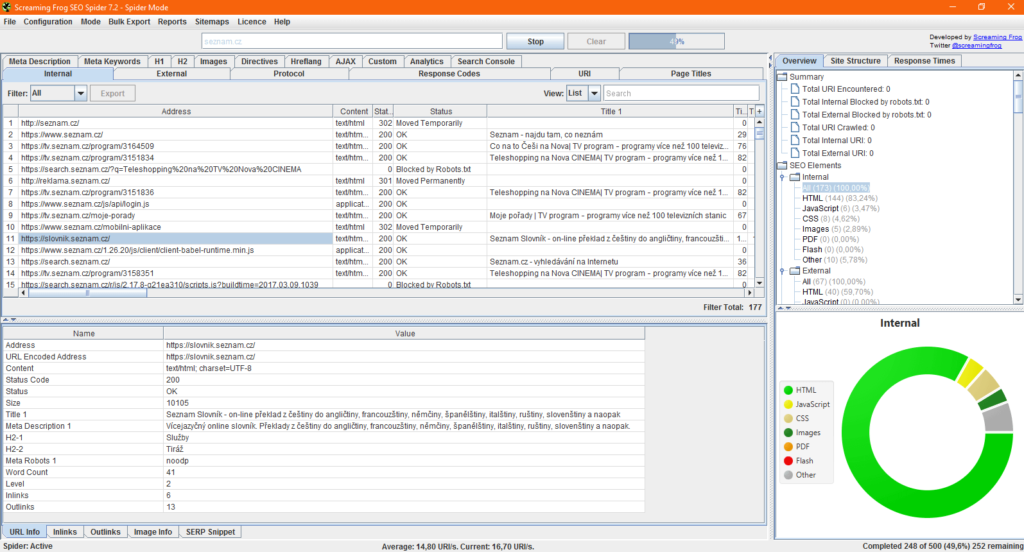Switch to the Directives tab
The image size is (1024, 552).
pyautogui.click(x=259, y=61)
